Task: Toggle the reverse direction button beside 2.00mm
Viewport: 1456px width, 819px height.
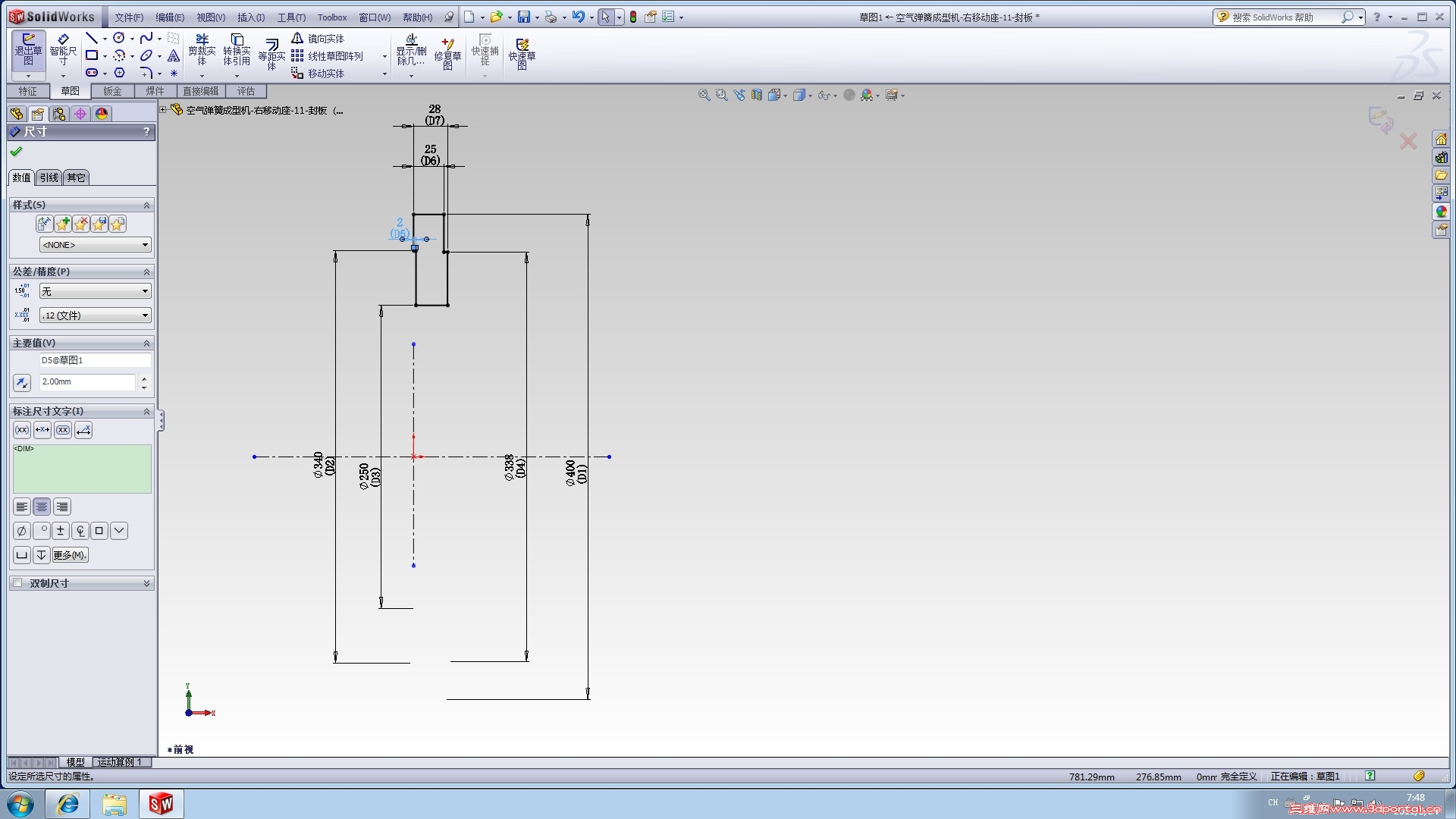Action: (x=22, y=383)
